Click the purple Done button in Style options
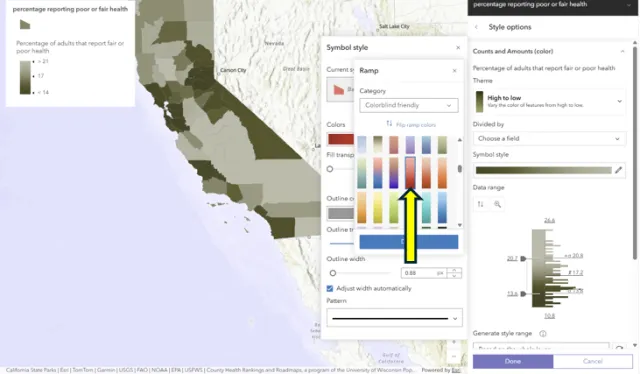Image resolution: width=640 pixels, height=374 pixels. click(x=513, y=361)
